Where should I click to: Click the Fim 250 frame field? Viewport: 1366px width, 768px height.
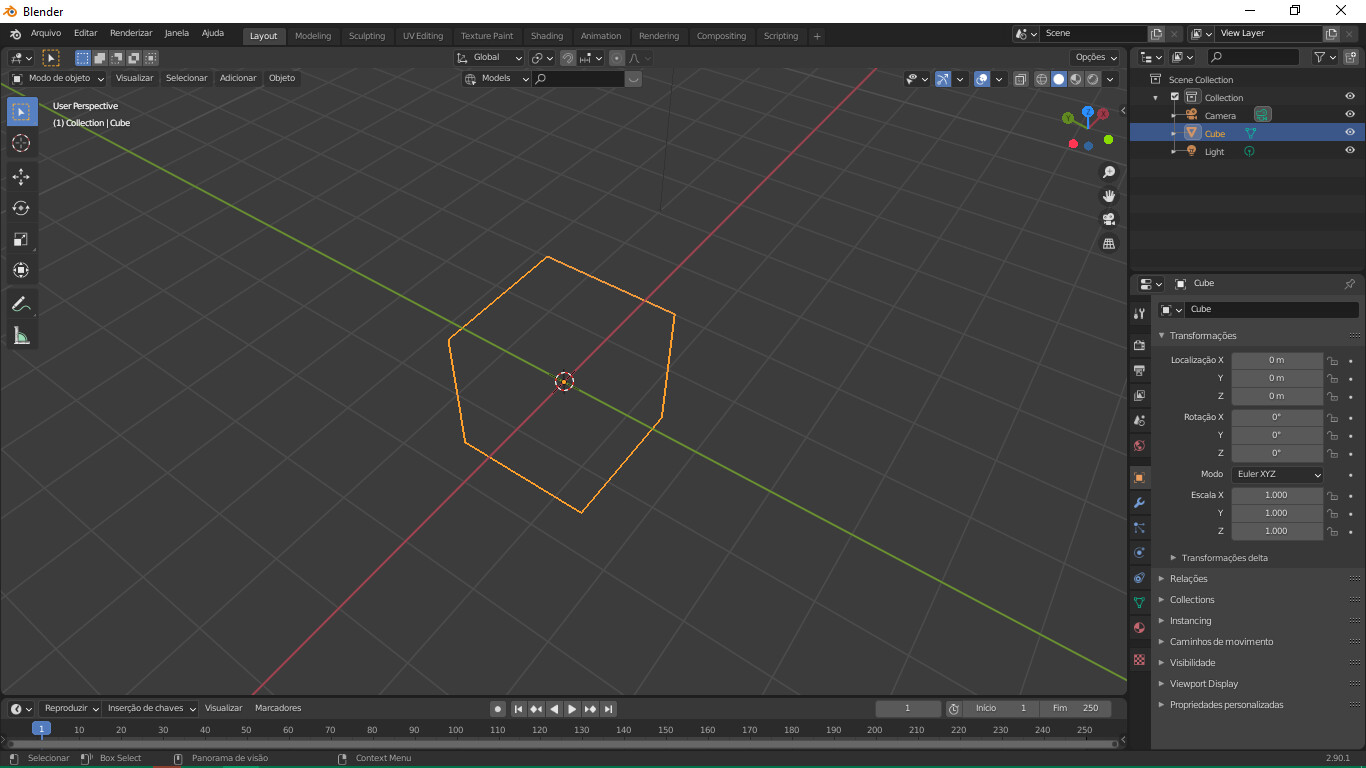coord(1075,708)
